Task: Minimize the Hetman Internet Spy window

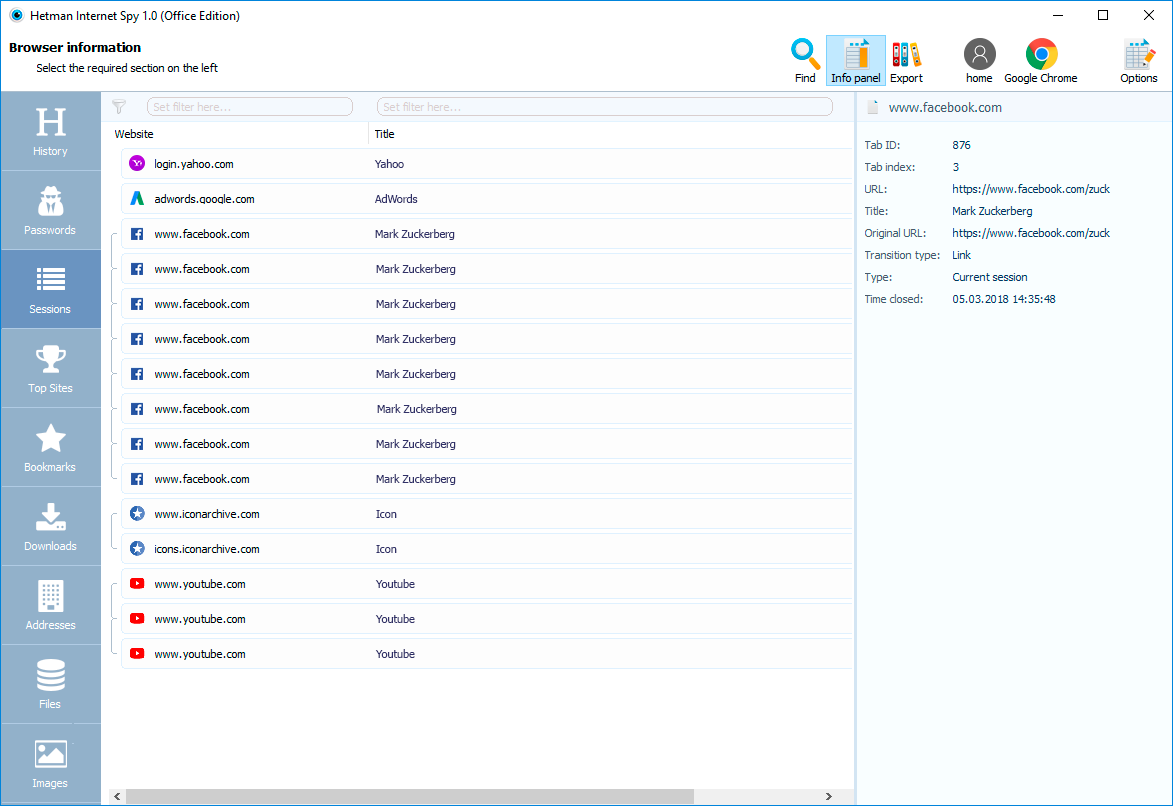Action: [1058, 15]
